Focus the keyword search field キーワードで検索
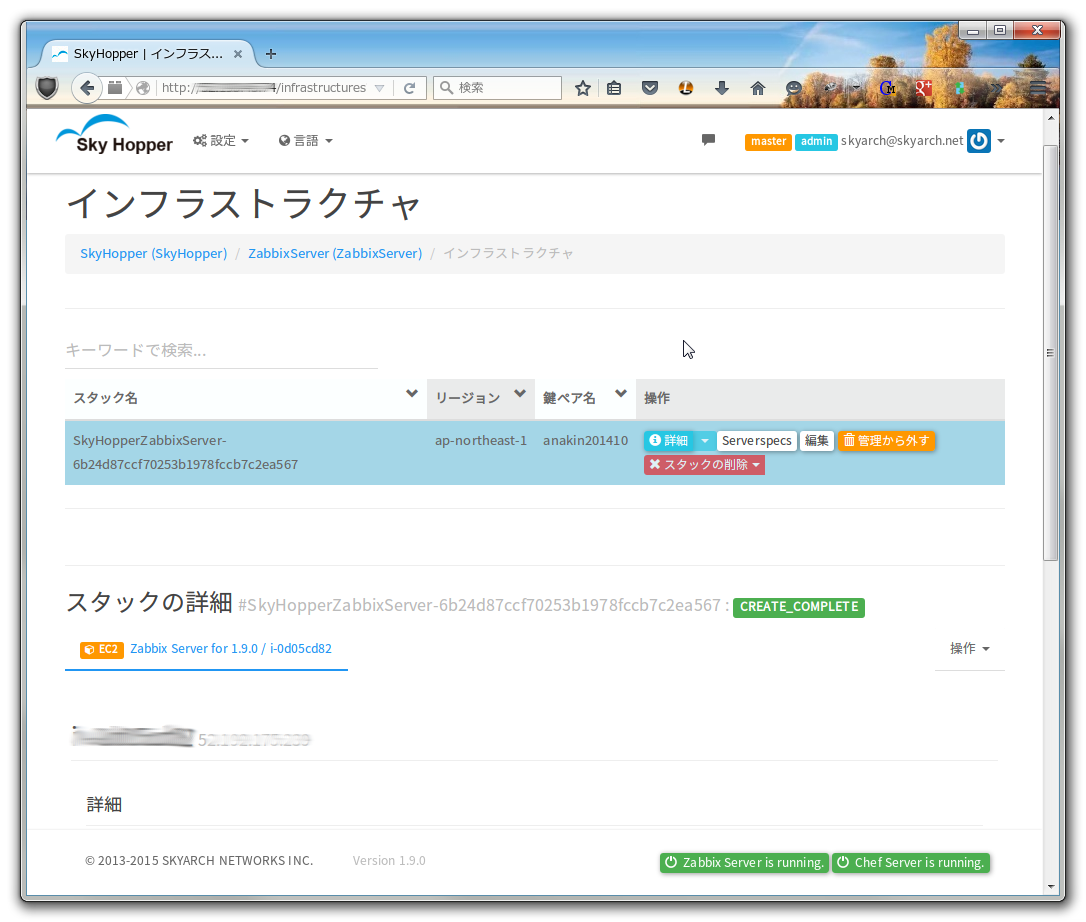Image resolution: width=1086 pixels, height=922 pixels. click(222, 351)
